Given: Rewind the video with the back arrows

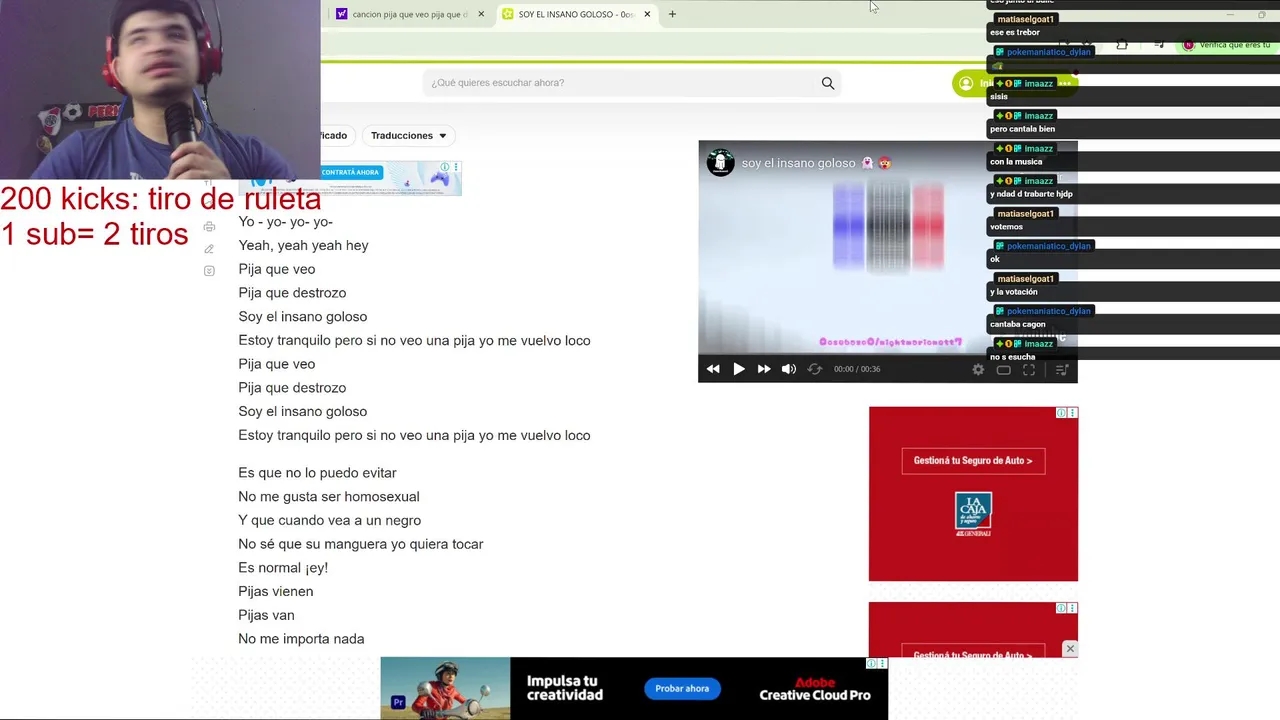Looking at the screenshot, I should (x=713, y=369).
